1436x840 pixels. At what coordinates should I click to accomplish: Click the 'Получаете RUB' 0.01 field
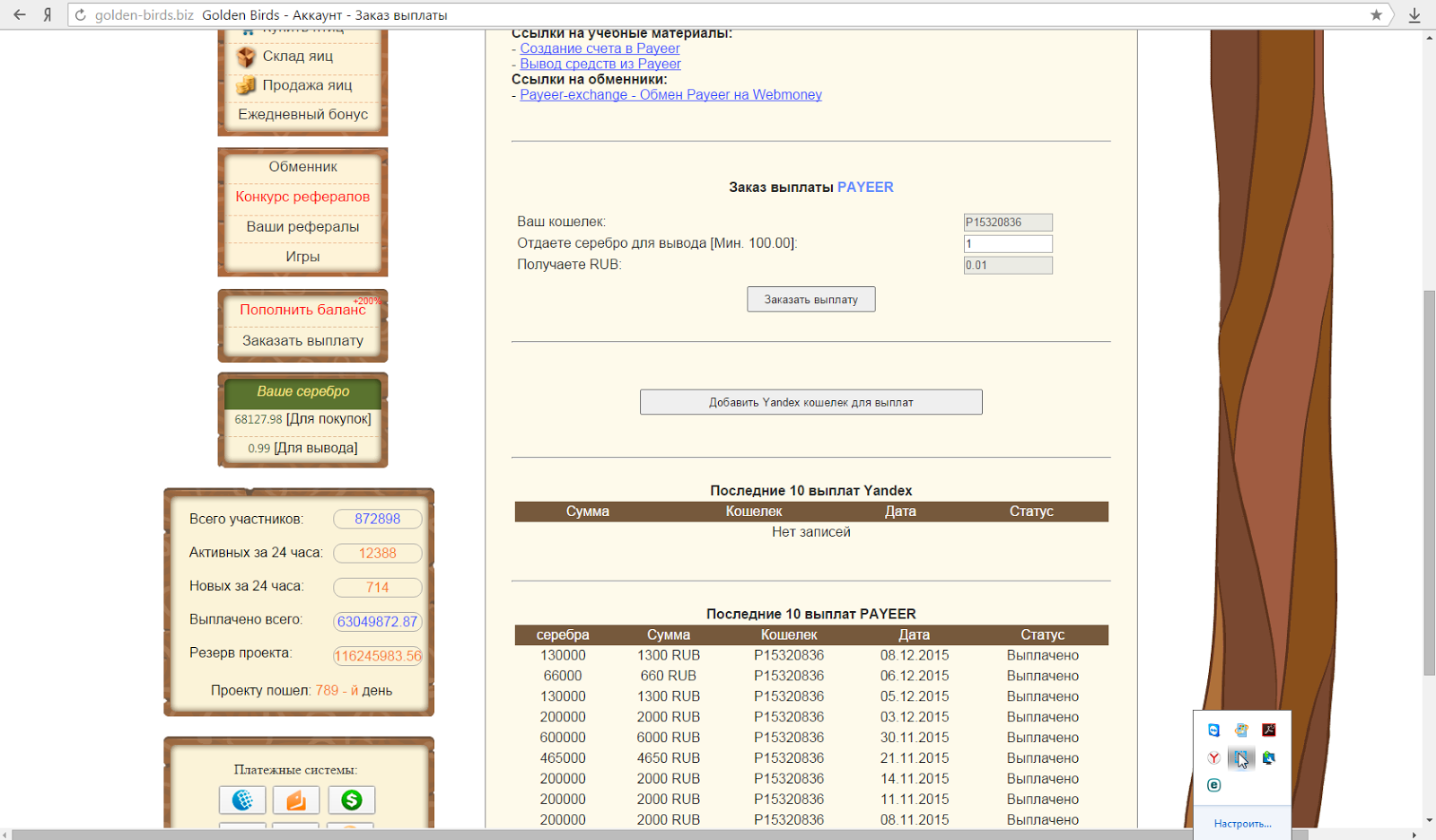(1008, 266)
